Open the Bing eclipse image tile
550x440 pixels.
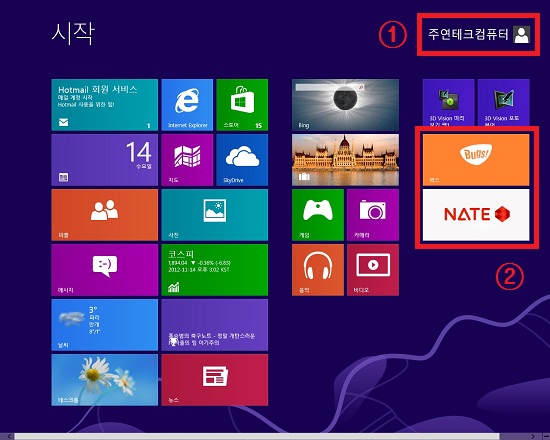click(x=346, y=105)
